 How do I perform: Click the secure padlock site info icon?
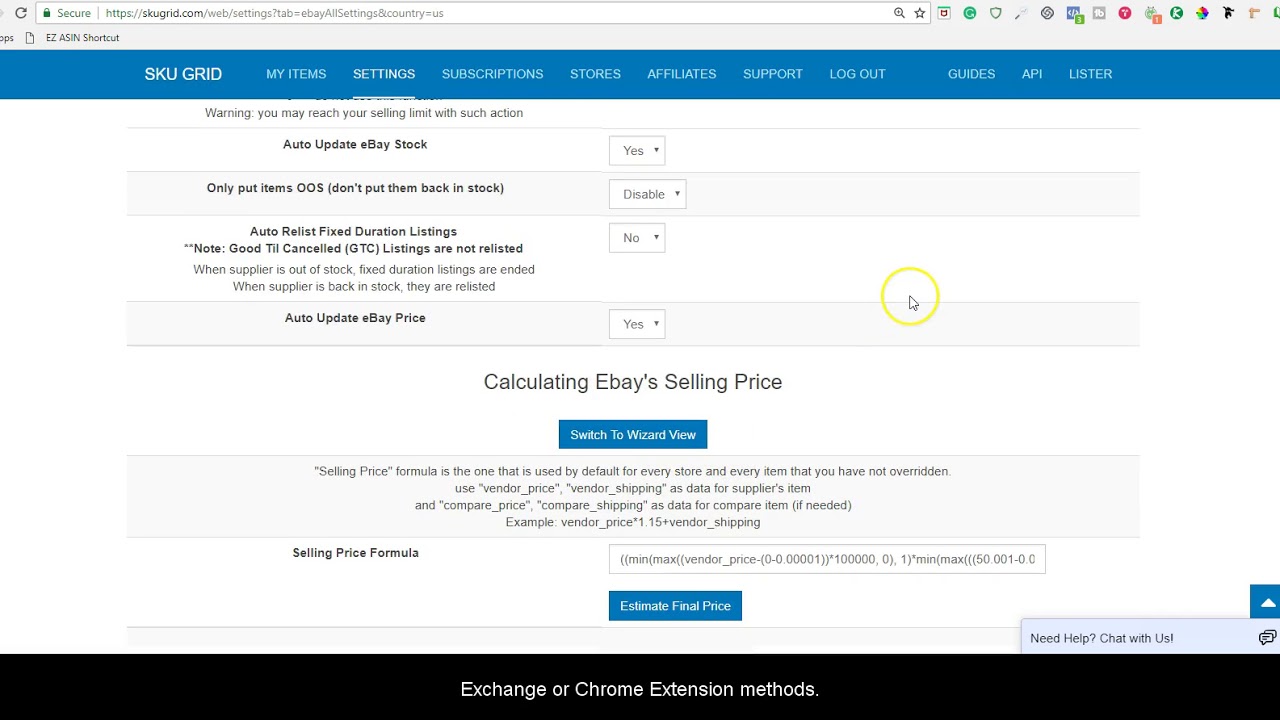coord(47,13)
